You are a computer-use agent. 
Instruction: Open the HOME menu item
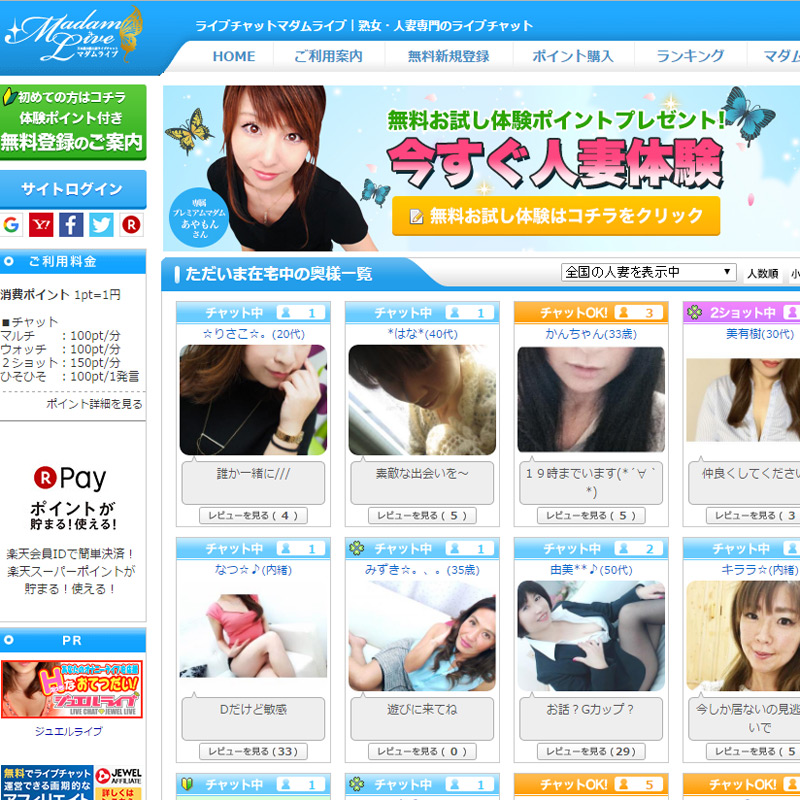pos(234,56)
